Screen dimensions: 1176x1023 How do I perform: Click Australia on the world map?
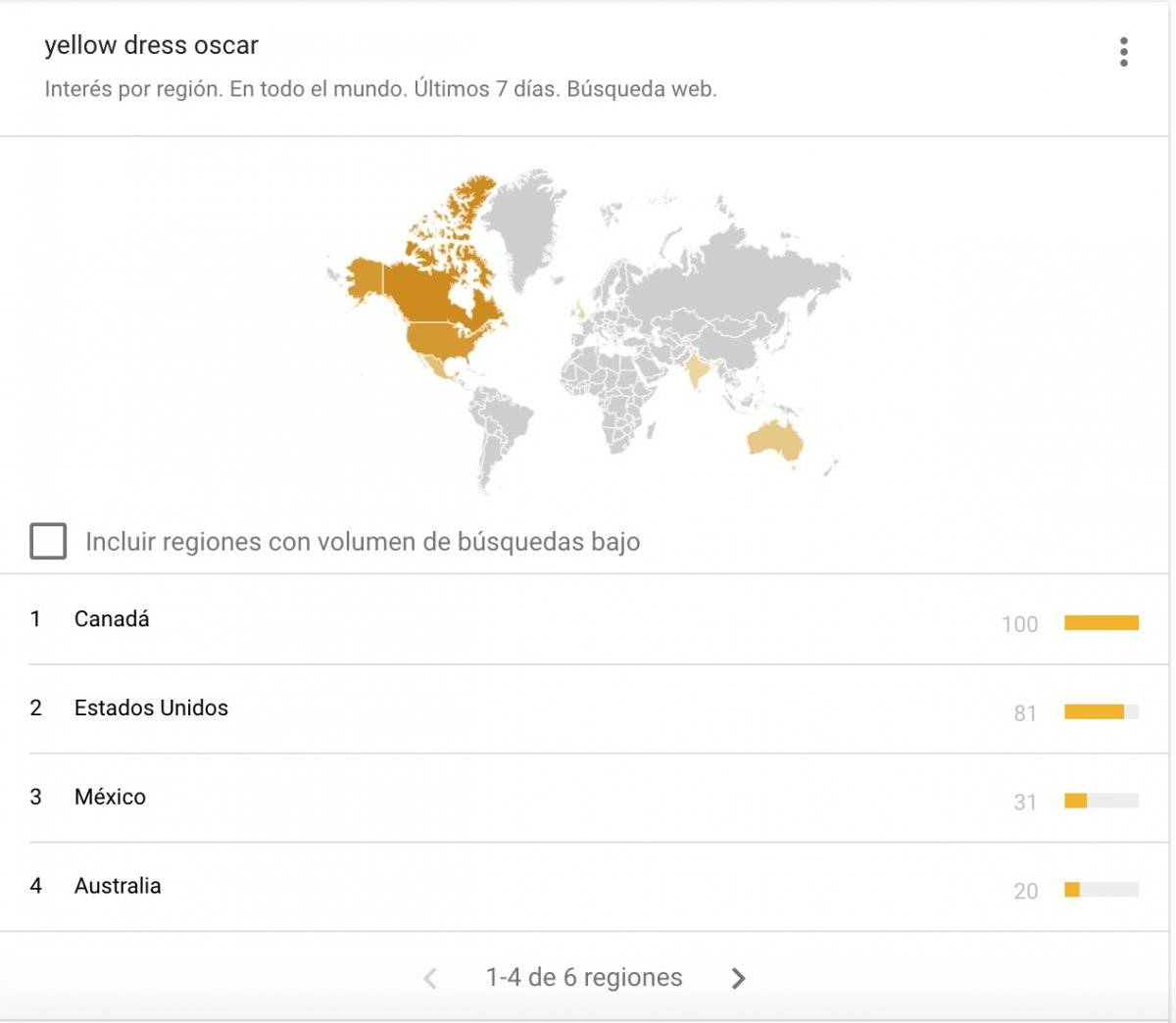coord(774,441)
